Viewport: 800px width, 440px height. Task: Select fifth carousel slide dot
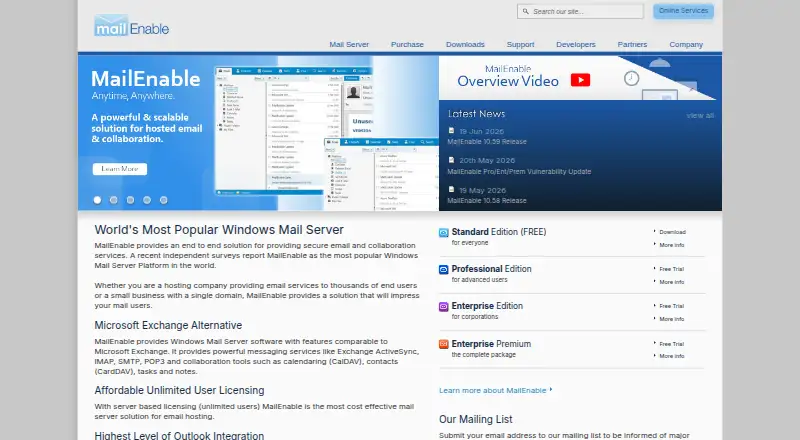pos(164,200)
